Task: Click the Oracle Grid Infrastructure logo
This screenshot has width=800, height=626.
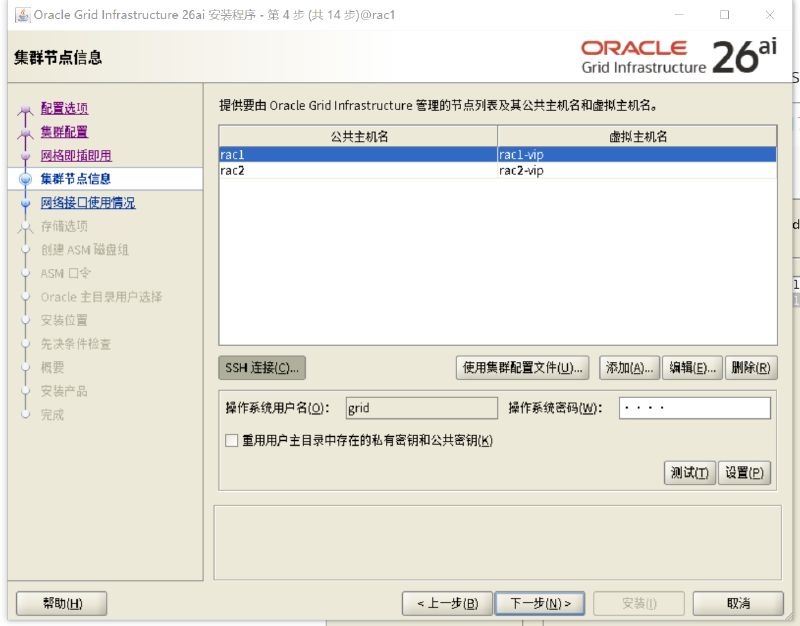Action: coord(679,56)
